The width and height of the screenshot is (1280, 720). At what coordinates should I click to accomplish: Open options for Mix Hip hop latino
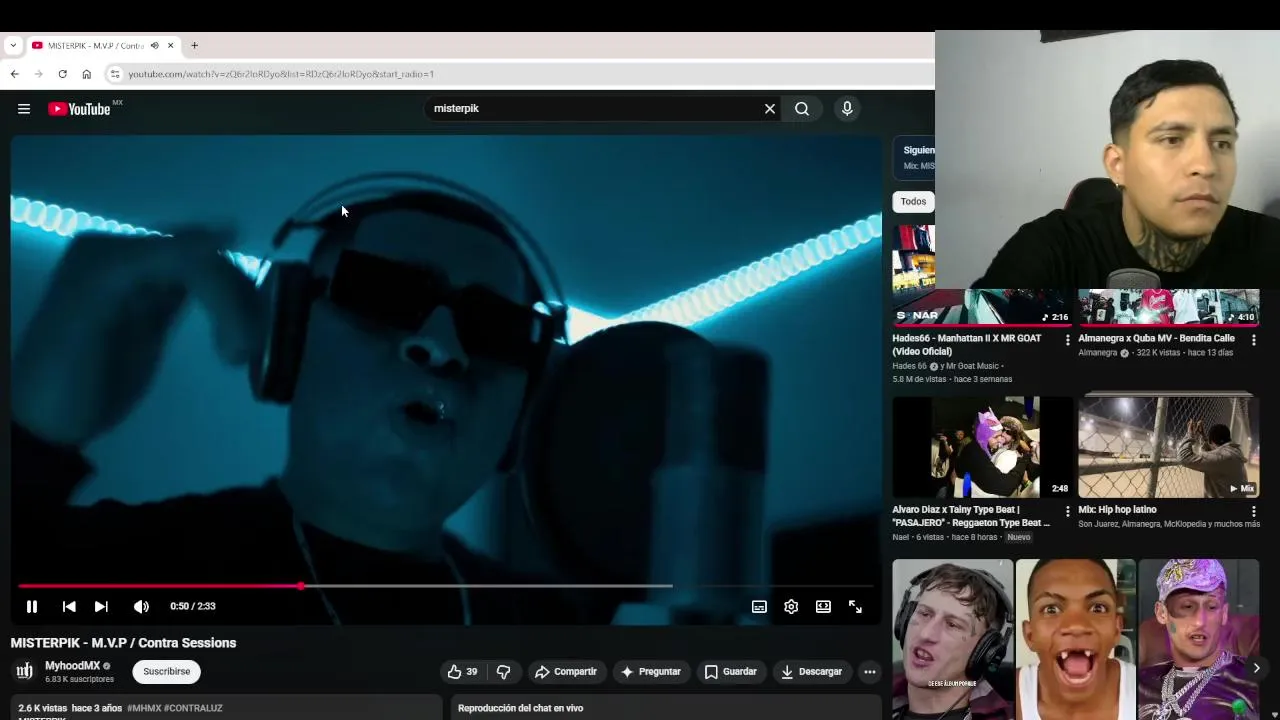(1254, 511)
